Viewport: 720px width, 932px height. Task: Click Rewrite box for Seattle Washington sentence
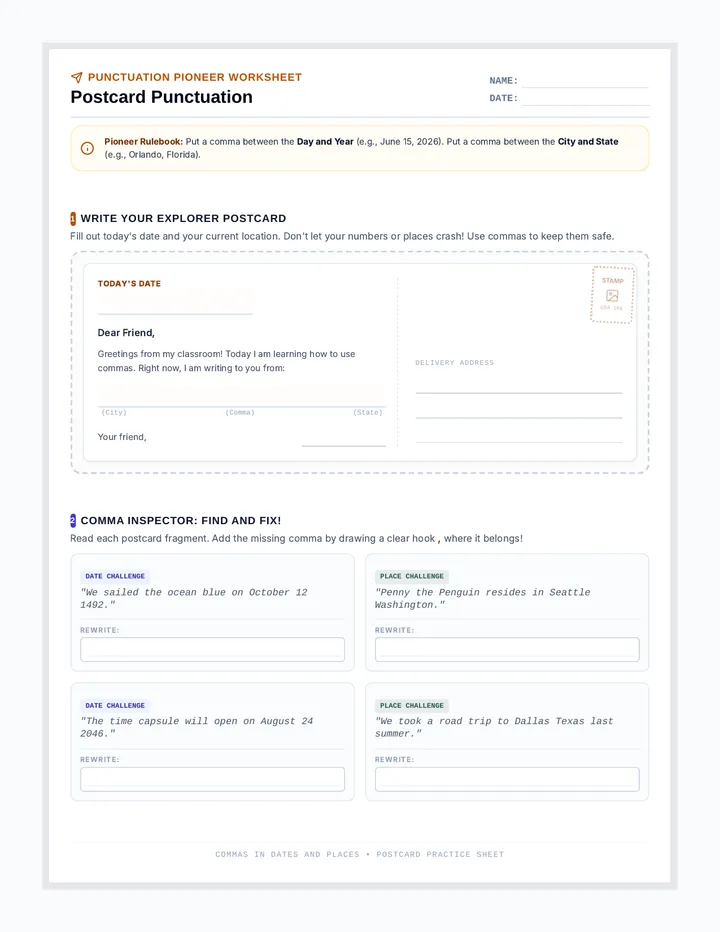point(507,650)
